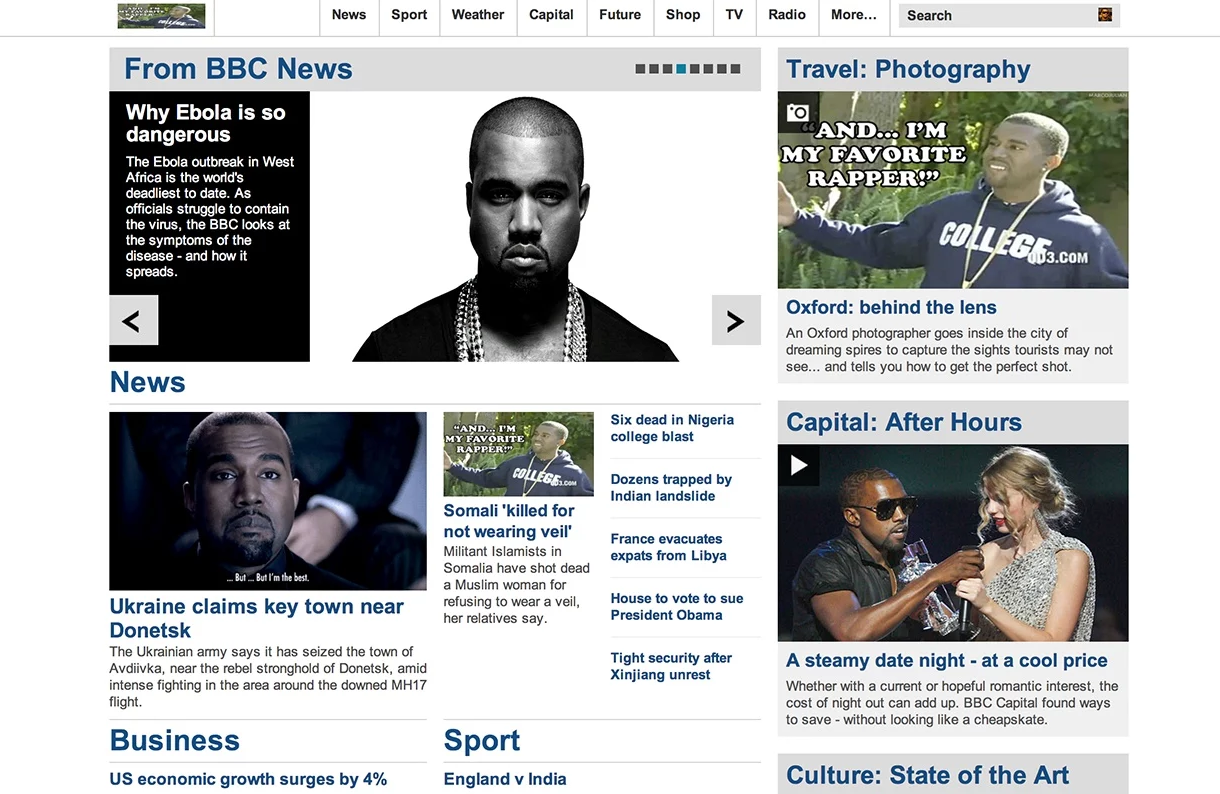The height and width of the screenshot is (794, 1220).
Task: Open 'US economic growth surges by 4%' link
Action: [248, 779]
